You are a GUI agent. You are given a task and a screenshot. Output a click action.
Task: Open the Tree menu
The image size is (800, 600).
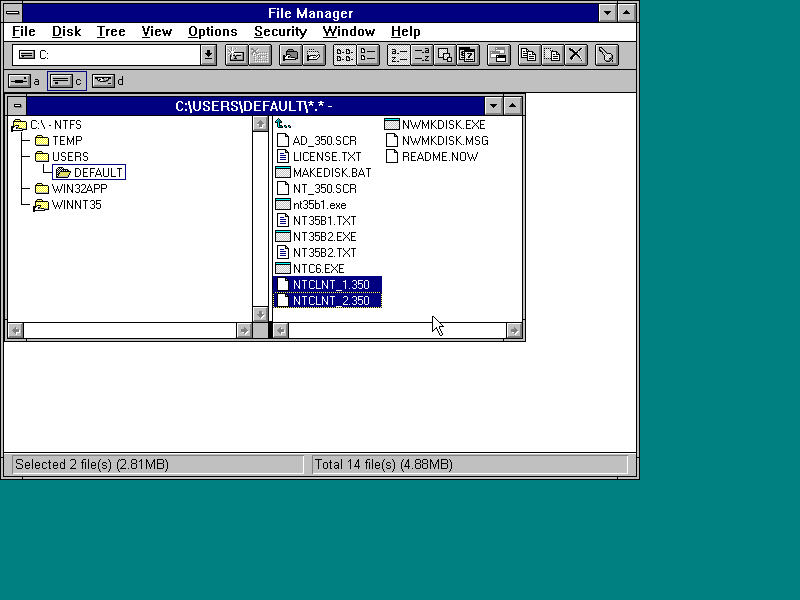point(111,32)
